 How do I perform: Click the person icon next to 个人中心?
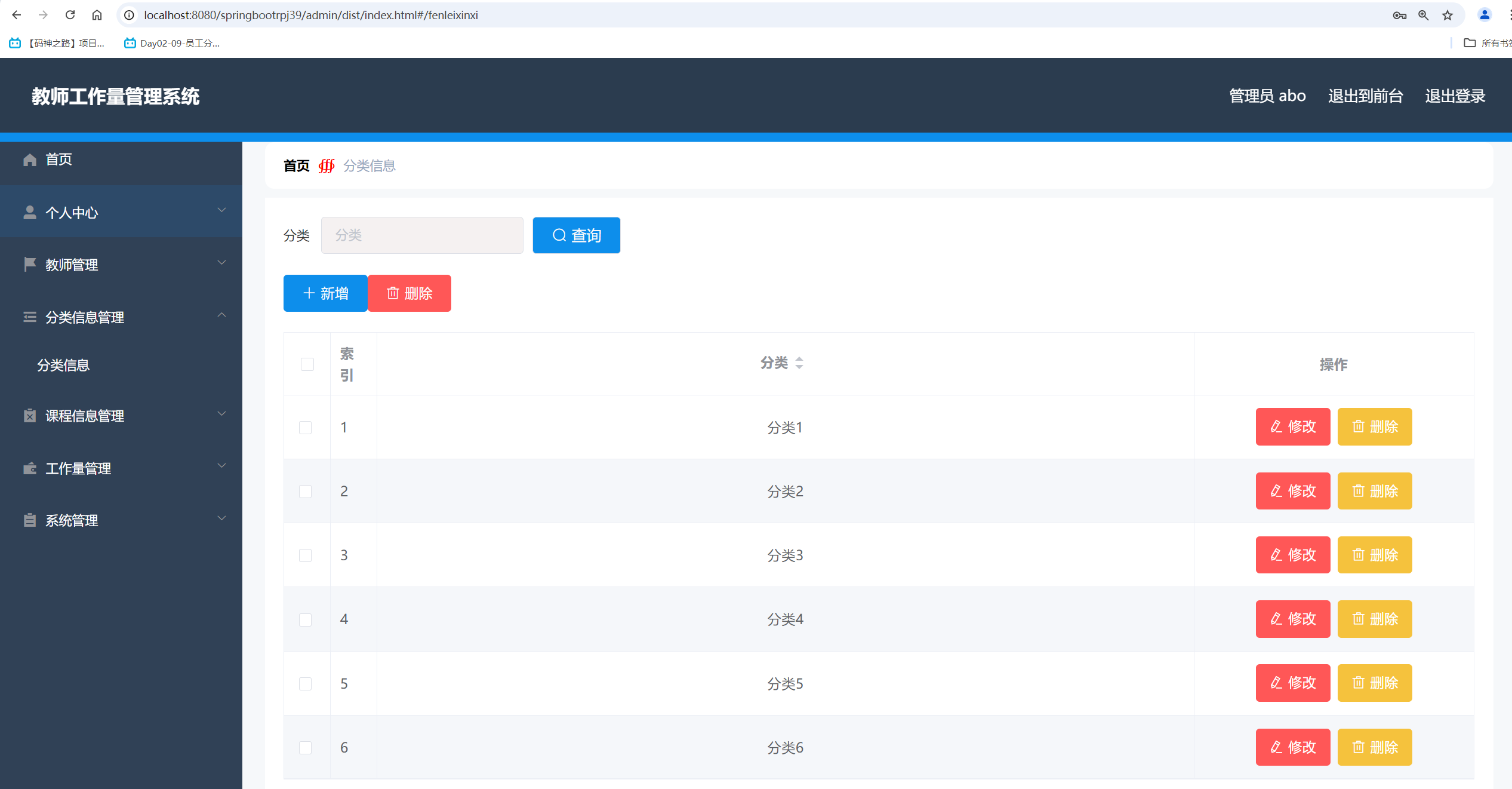(30, 213)
